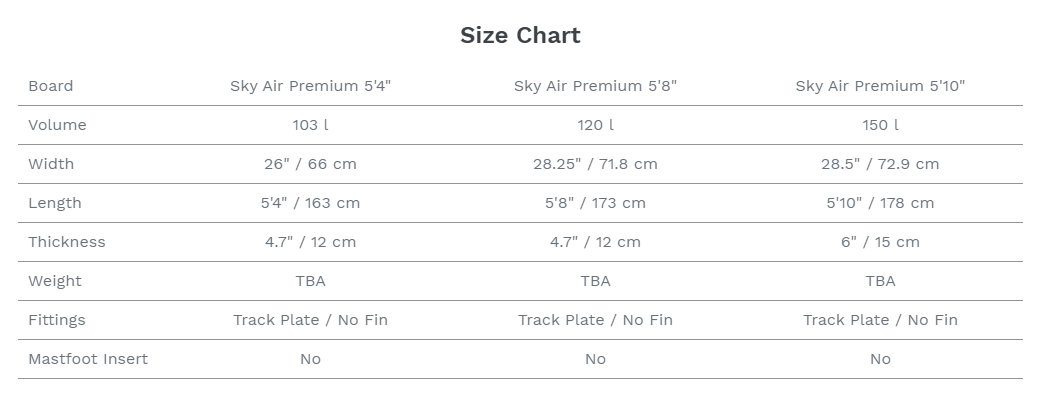Click the 150 l volume value

coord(880,125)
